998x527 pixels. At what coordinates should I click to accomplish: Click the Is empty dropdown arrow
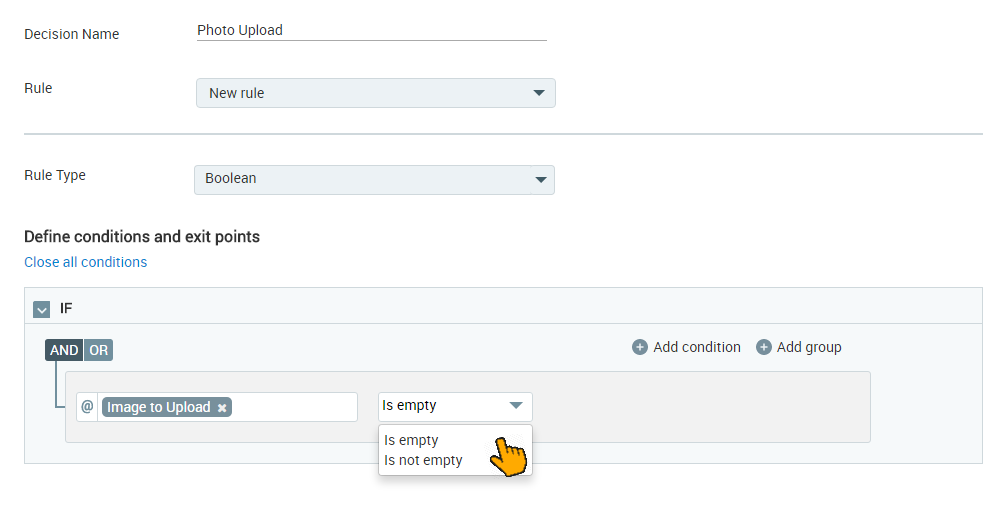pyautogui.click(x=516, y=405)
